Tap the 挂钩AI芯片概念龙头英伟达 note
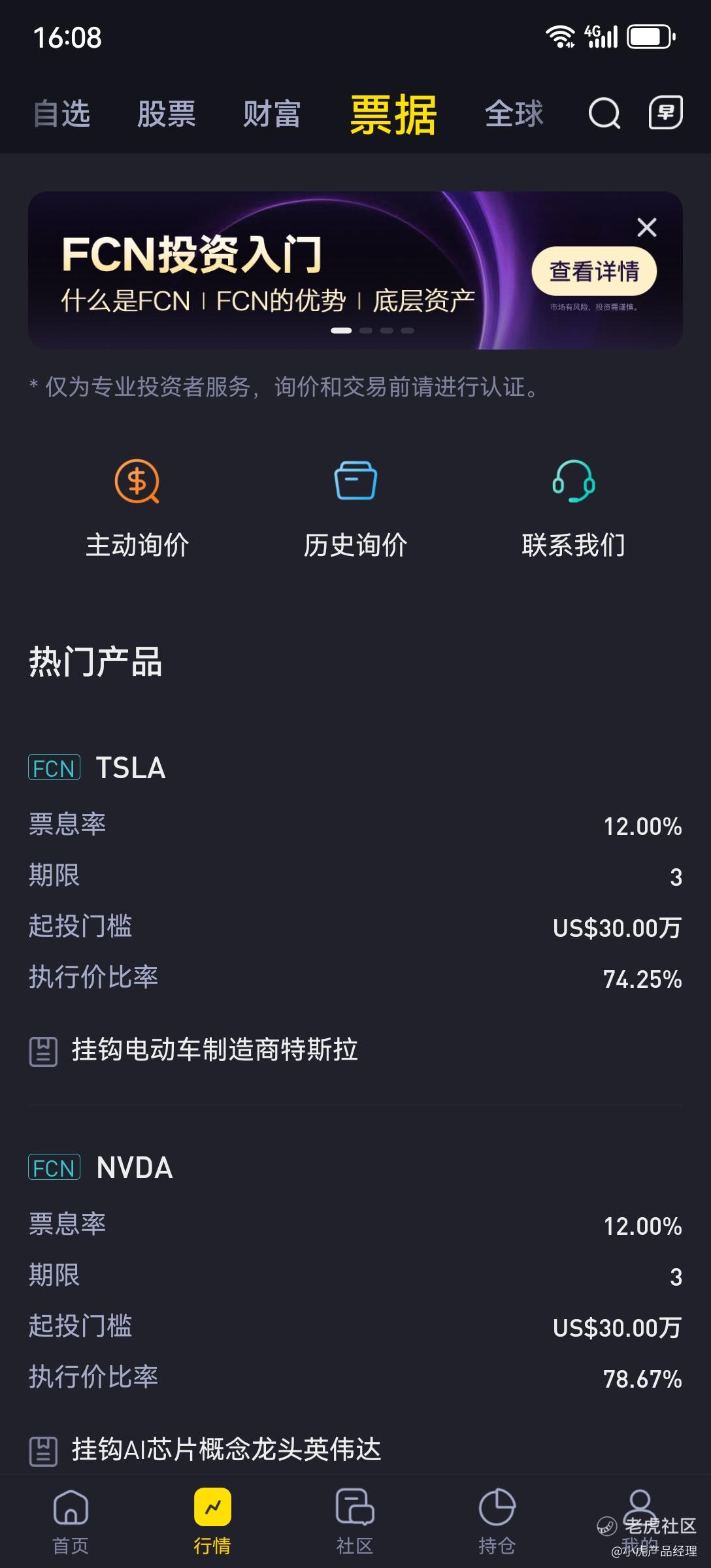This screenshot has width=711, height=1568. [x=225, y=1450]
